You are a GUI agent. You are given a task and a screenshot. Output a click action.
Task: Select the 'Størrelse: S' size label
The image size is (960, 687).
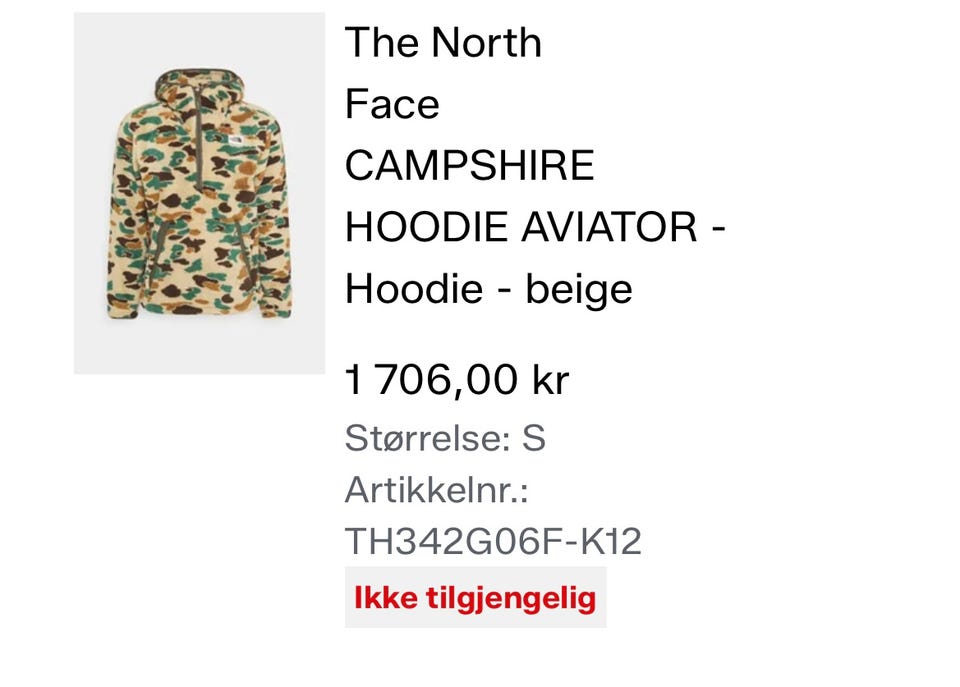pos(445,438)
